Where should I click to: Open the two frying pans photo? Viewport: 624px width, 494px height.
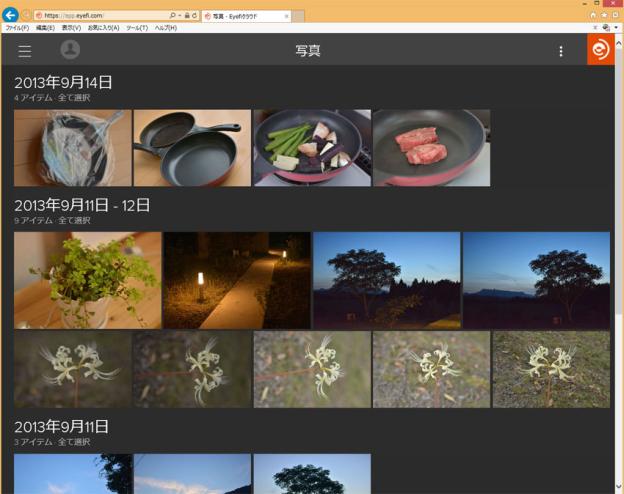[192, 148]
